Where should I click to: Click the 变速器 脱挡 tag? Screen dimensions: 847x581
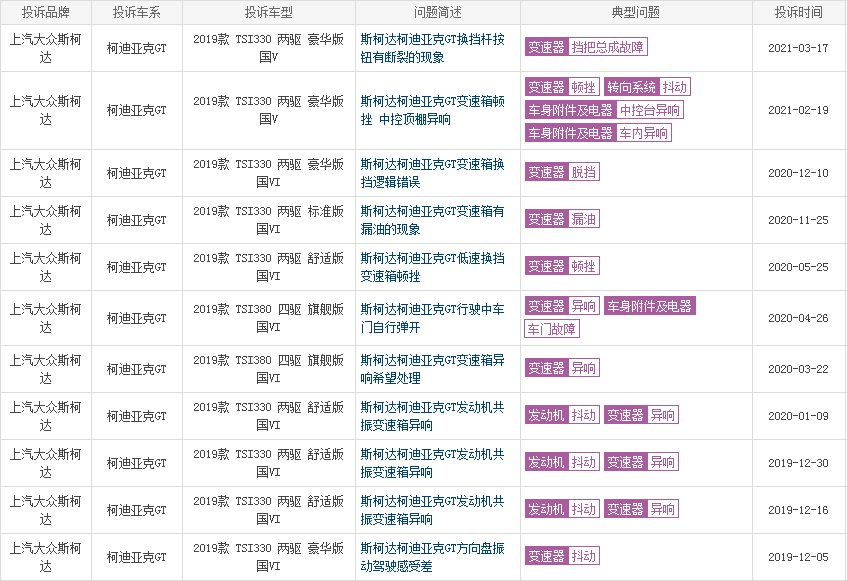pos(562,172)
